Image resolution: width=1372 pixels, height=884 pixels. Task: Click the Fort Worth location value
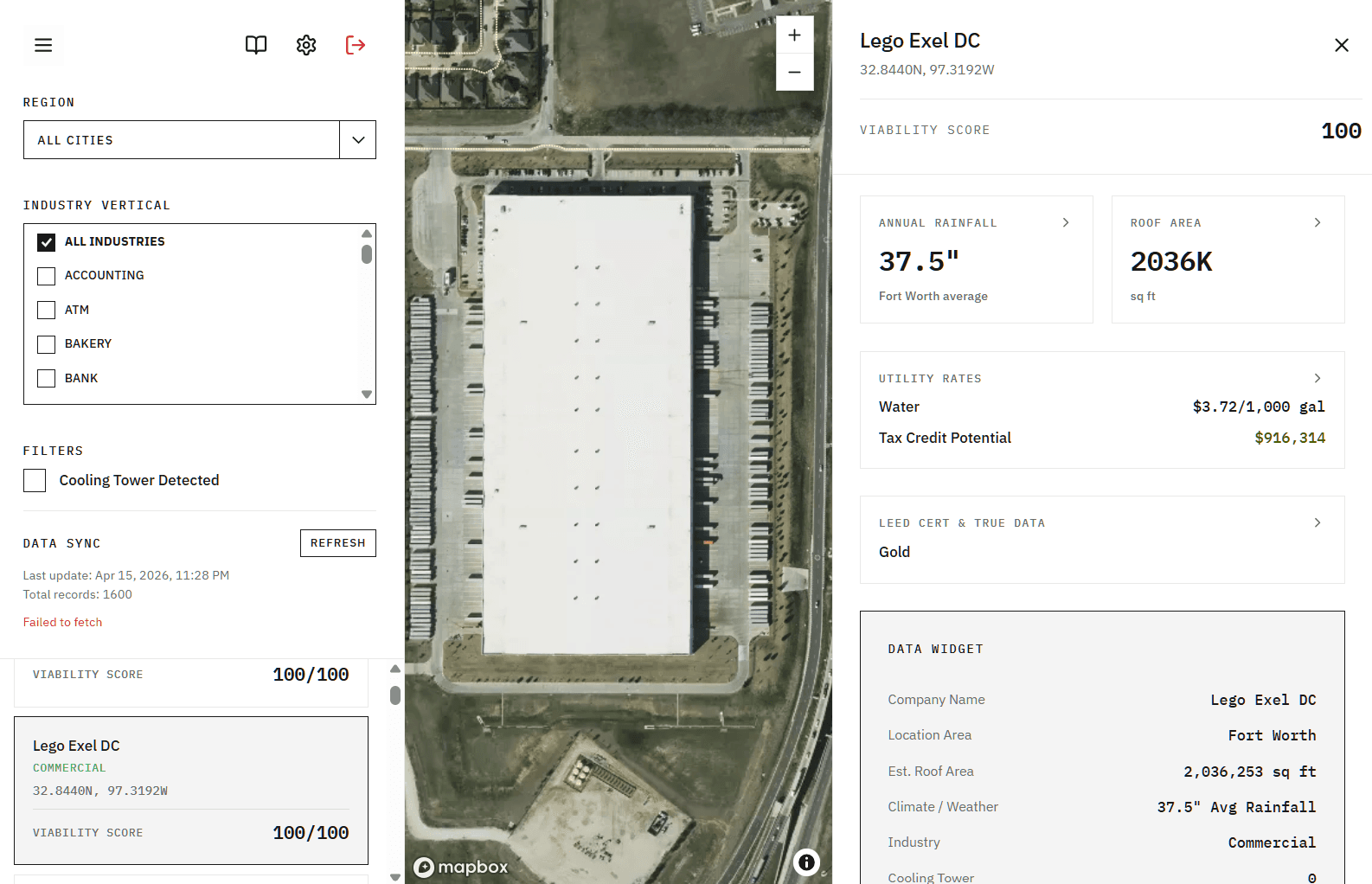coord(1273,735)
